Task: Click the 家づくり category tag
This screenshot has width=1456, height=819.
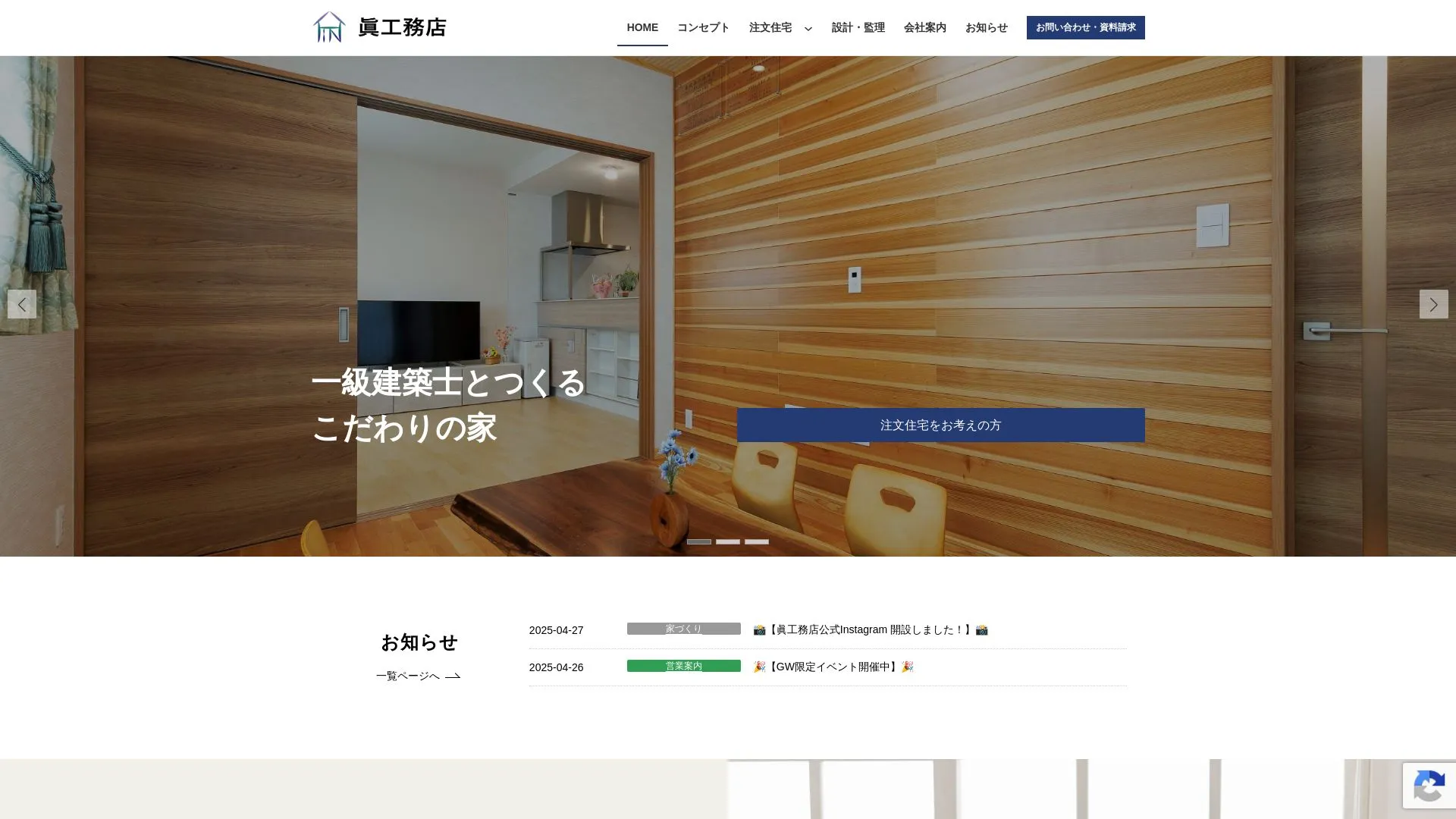Action: [683, 629]
